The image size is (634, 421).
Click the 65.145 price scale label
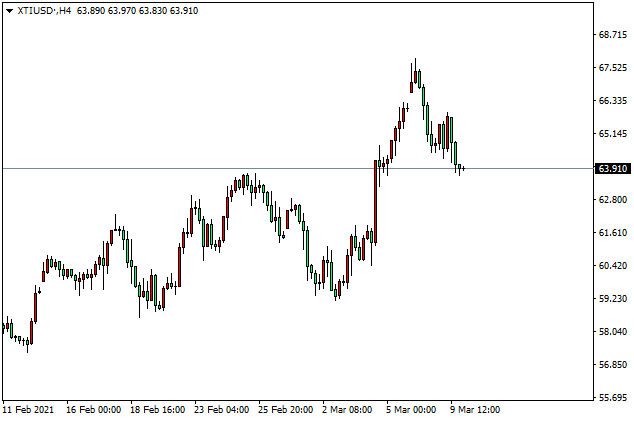coord(613,134)
